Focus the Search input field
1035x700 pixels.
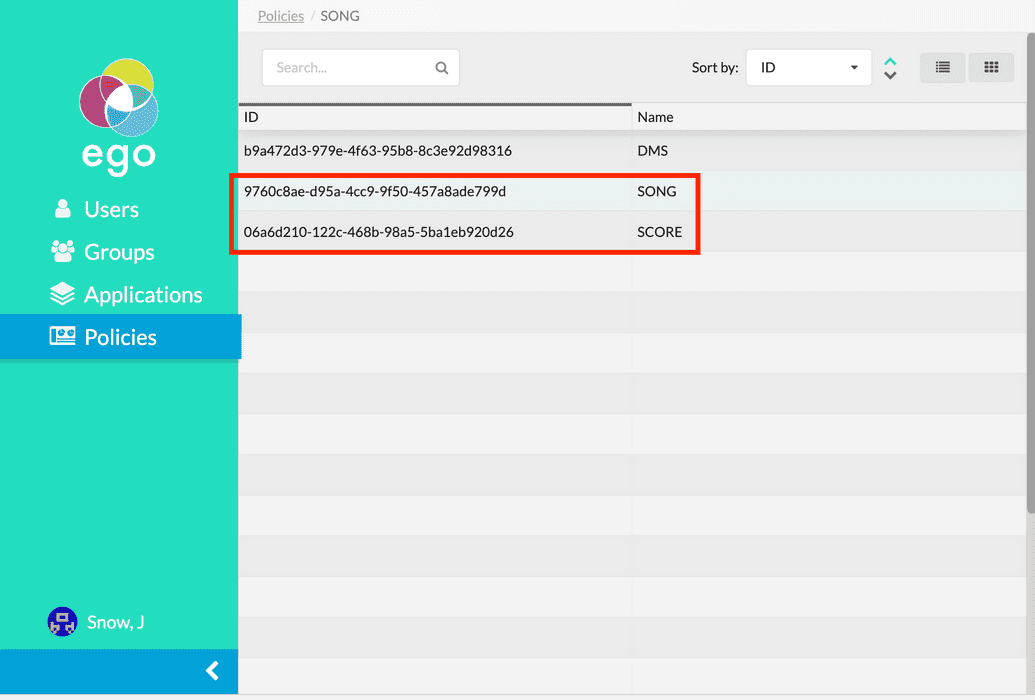pos(350,68)
